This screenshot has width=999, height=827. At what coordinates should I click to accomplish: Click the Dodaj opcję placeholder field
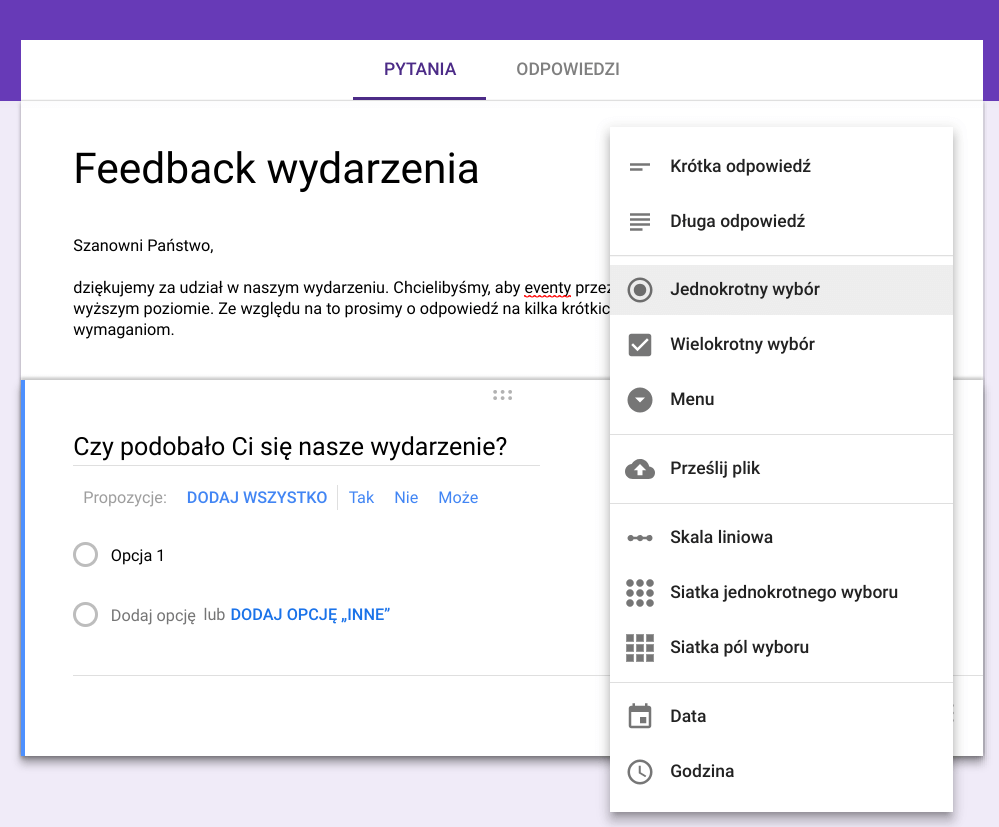tap(153, 615)
